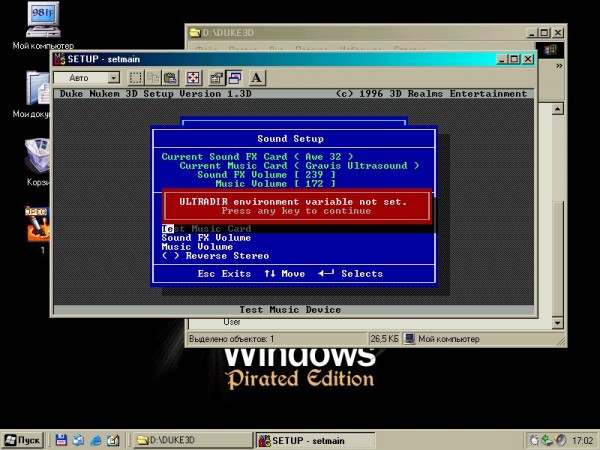
Task: Select the Sound FX Volume menu item
Action: pos(206,238)
